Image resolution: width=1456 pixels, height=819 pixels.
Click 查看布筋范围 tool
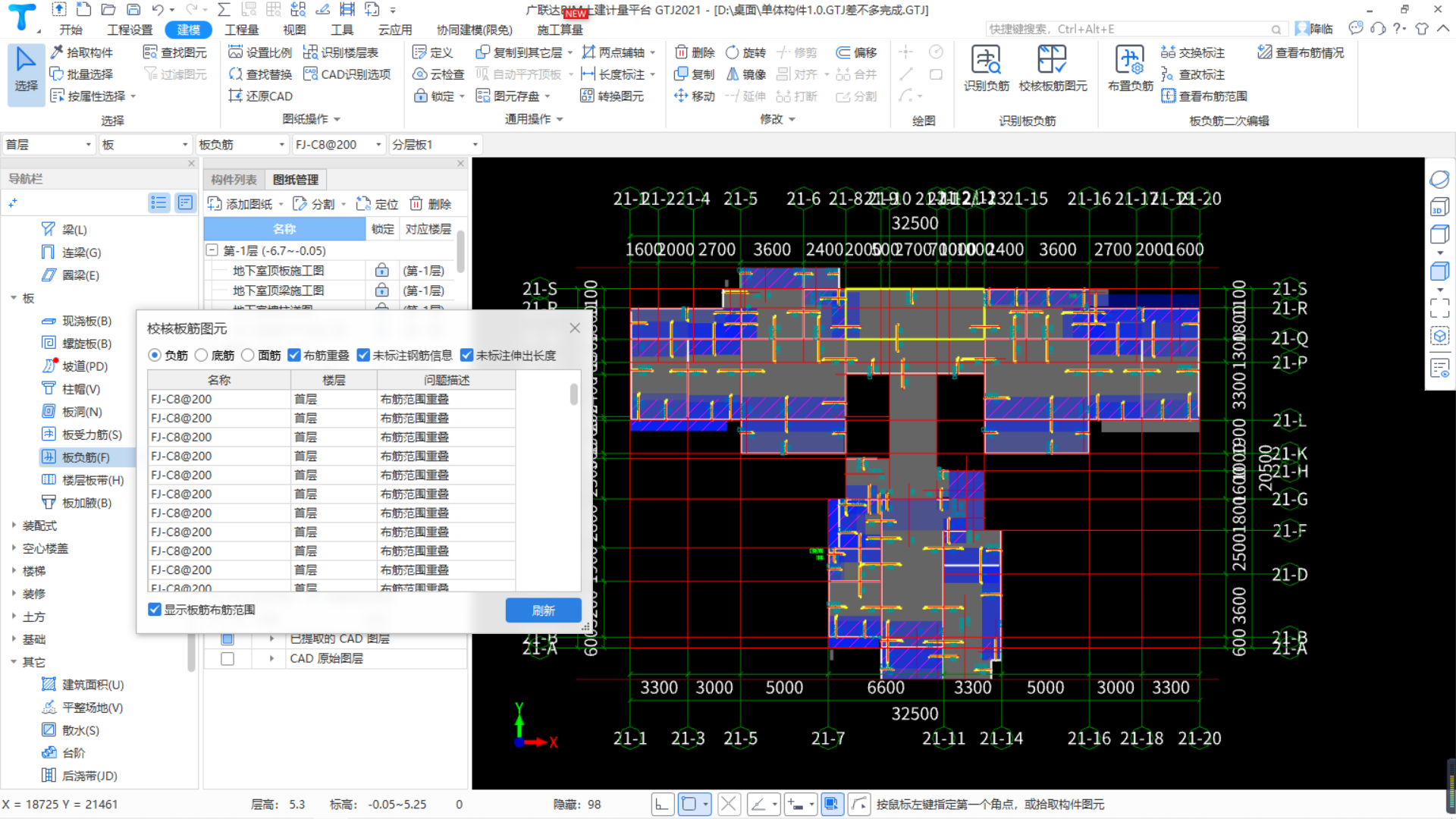(1204, 96)
